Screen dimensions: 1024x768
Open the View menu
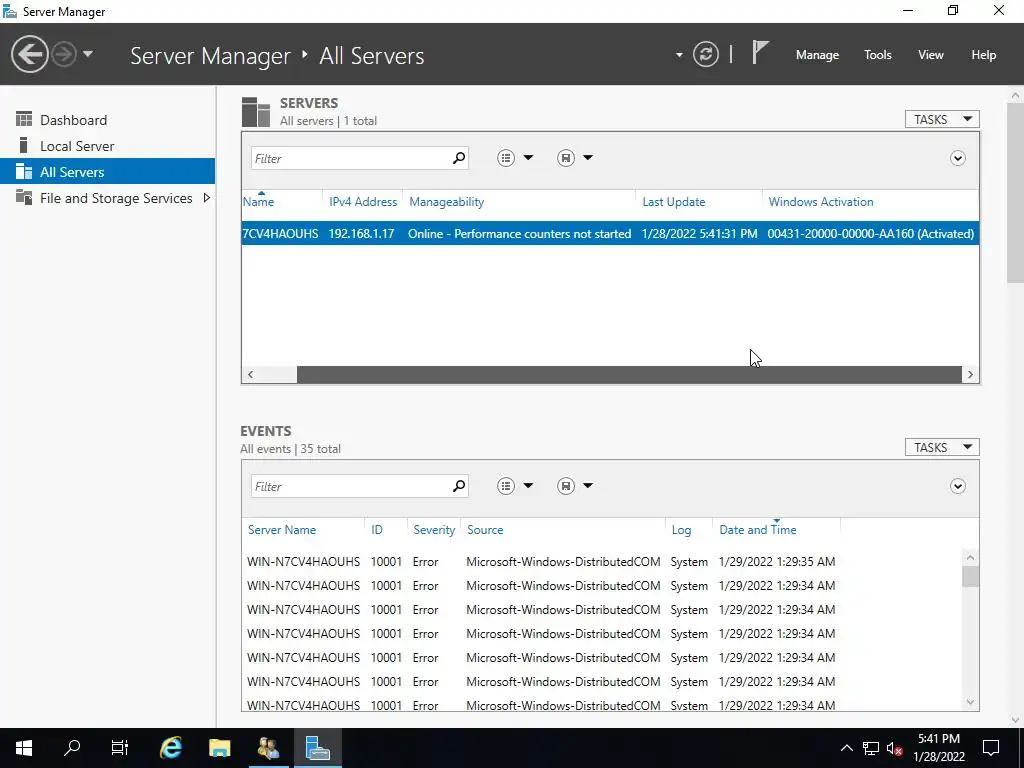click(x=930, y=55)
